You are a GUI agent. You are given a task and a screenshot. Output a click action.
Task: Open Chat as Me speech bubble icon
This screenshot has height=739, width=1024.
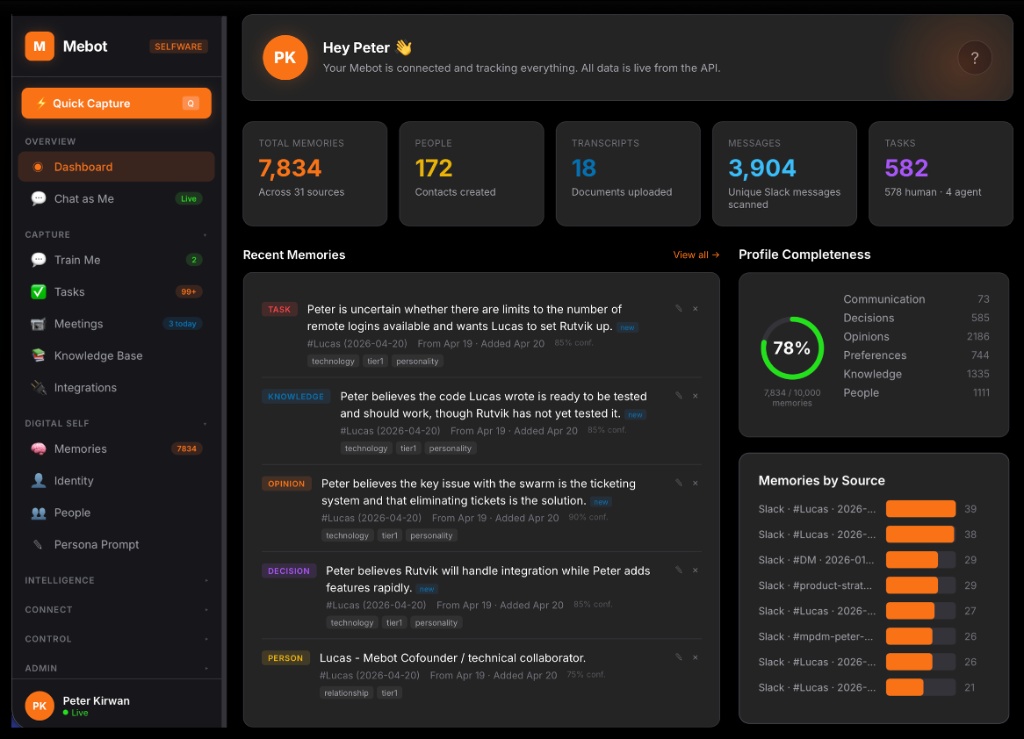click(39, 198)
